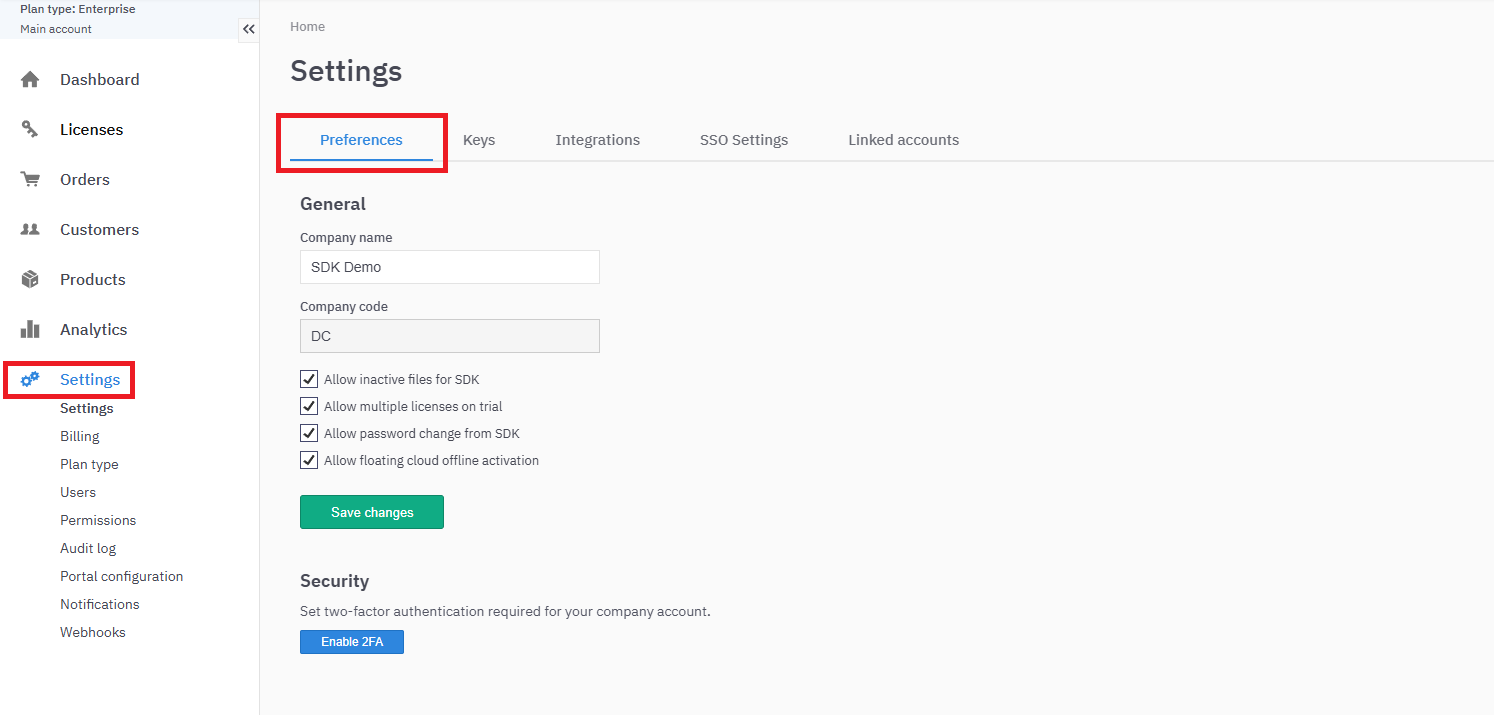
Task: Toggle Allow multiple licenses on trial
Action: [309, 407]
